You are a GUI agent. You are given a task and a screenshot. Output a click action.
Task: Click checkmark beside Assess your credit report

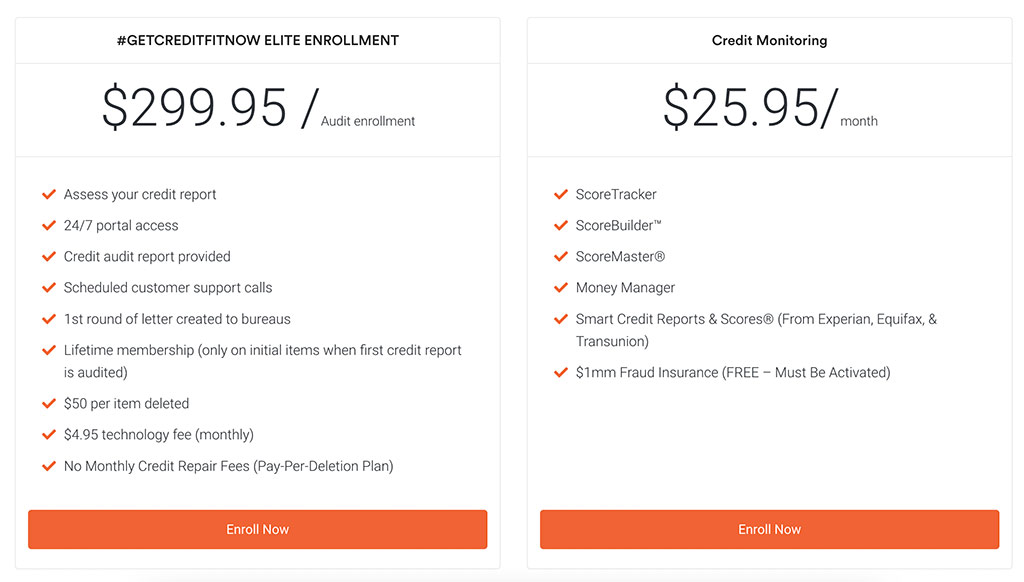tap(48, 195)
